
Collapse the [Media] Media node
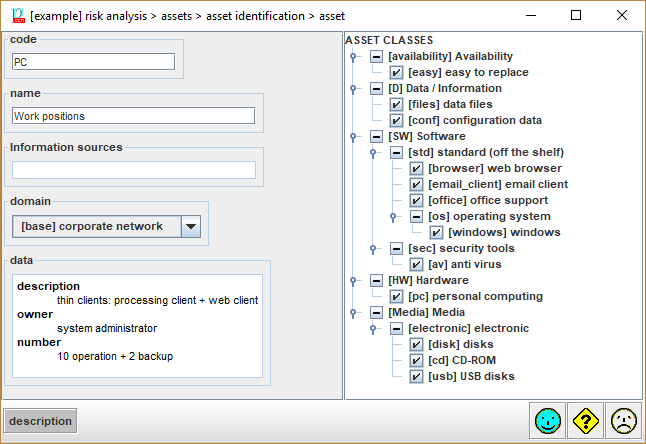pyautogui.click(x=376, y=312)
